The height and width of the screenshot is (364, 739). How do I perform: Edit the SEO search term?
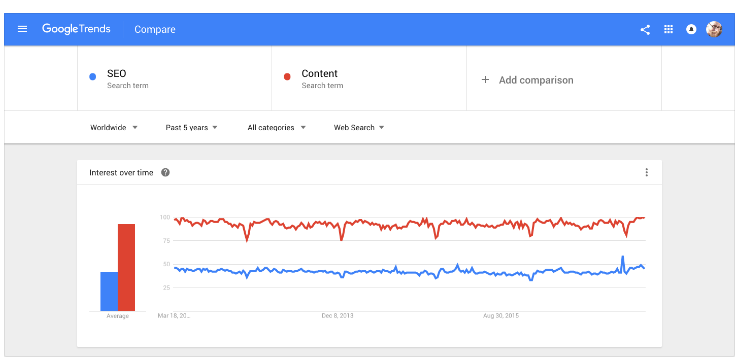pyautogui.click(x=174, y=78)
